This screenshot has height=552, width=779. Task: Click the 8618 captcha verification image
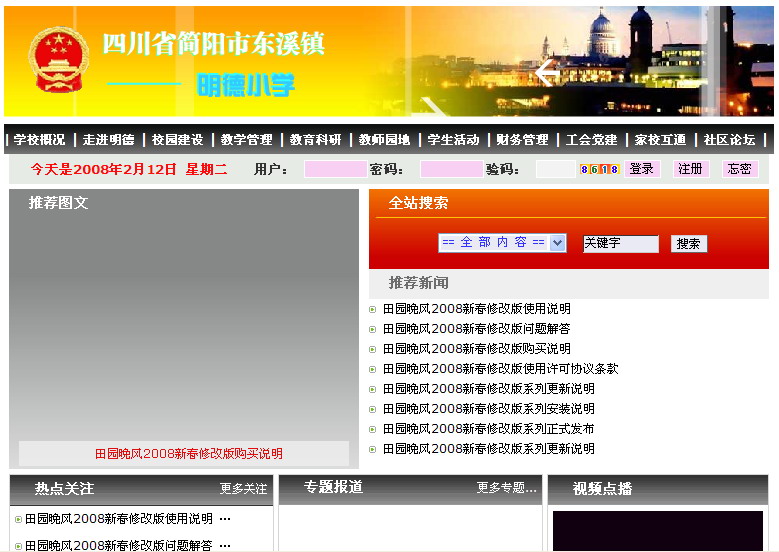600,169
